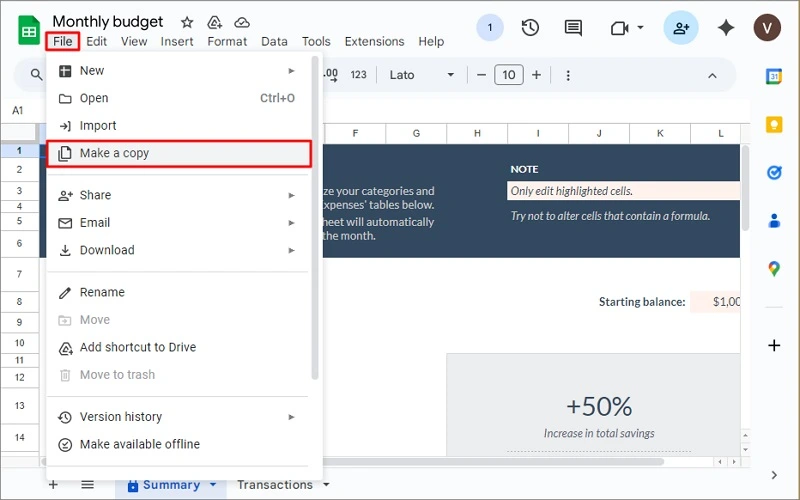Open the Help menu
The height and width of the screenshot is (500, 800).
[431, 41]
